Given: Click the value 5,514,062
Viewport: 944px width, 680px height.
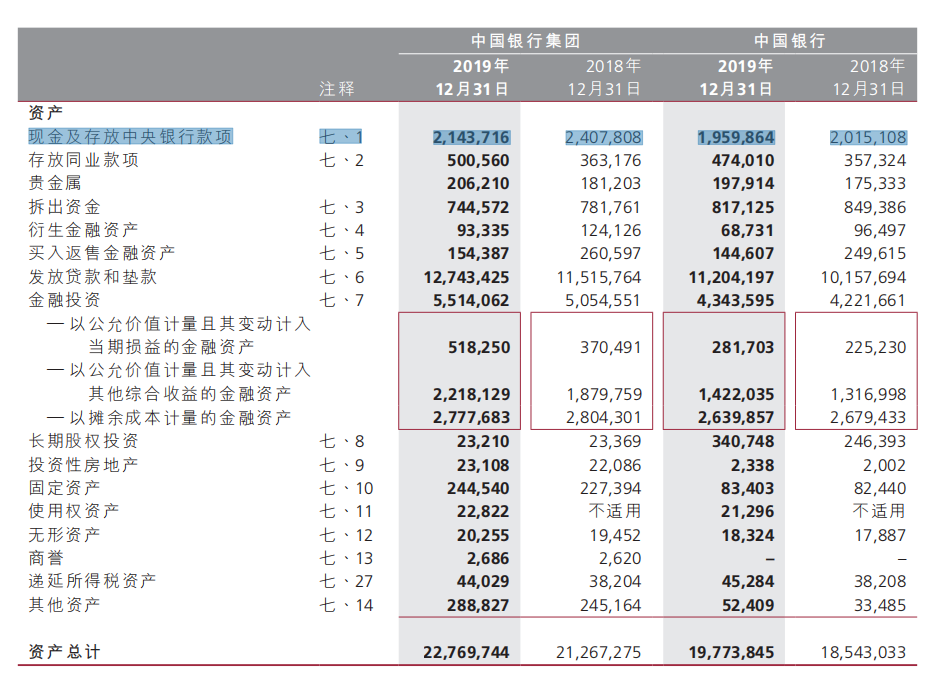Looking at the screenshot, I should 471,301.
